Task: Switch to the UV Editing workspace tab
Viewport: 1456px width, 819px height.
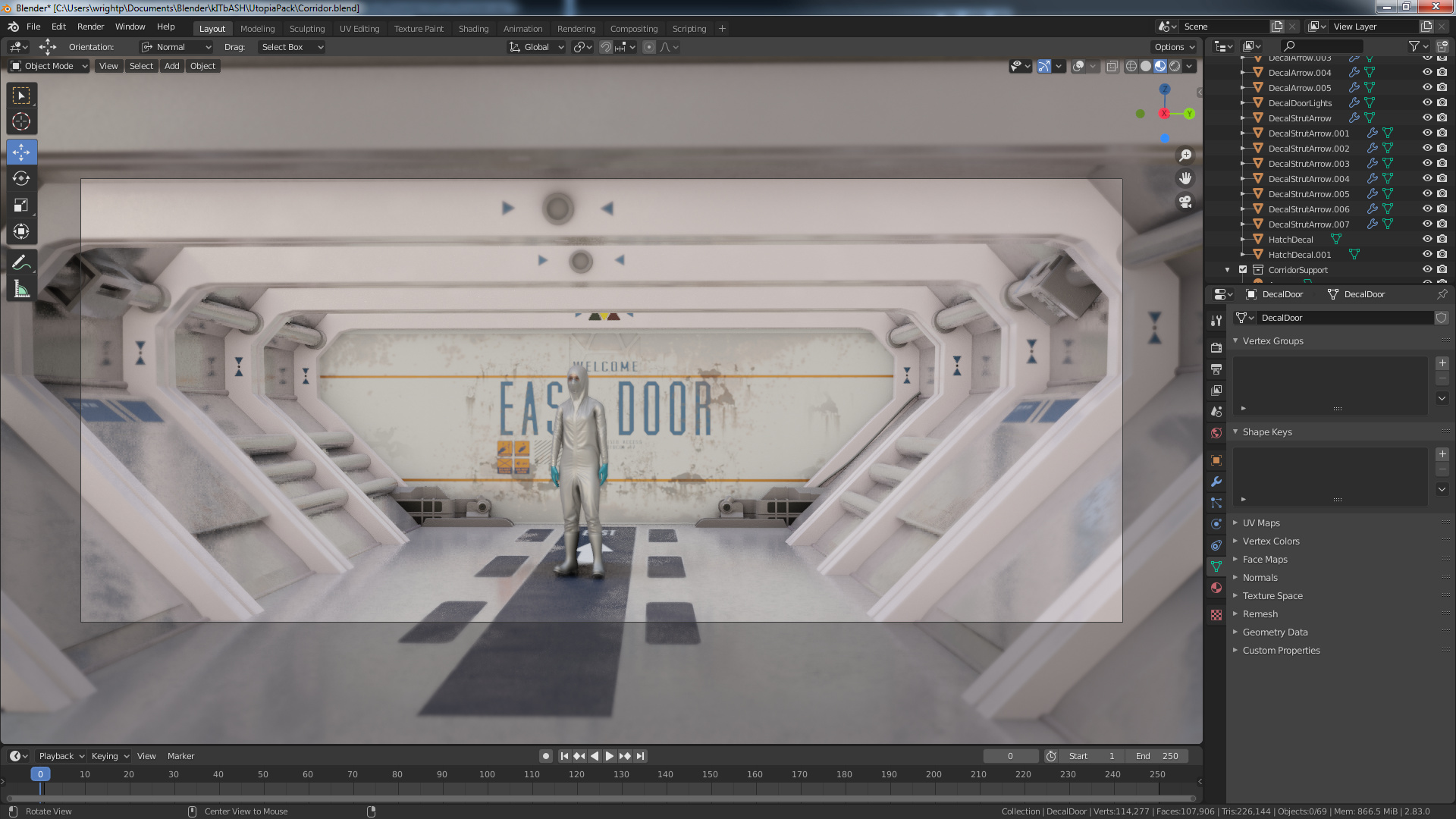Action: [x=359, y=29]
